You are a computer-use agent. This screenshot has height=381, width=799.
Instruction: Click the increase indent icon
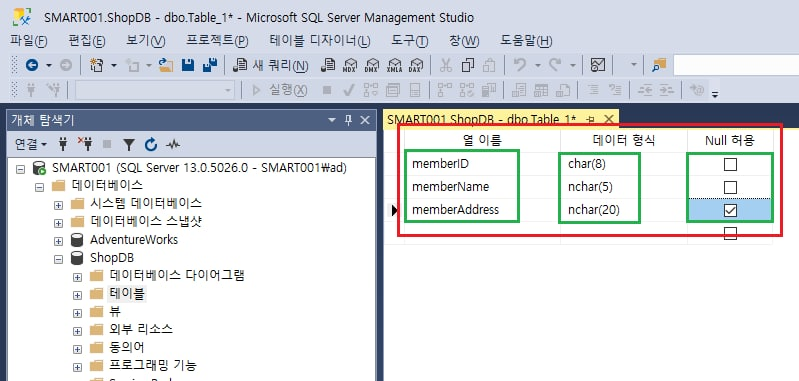click(667, 91)
